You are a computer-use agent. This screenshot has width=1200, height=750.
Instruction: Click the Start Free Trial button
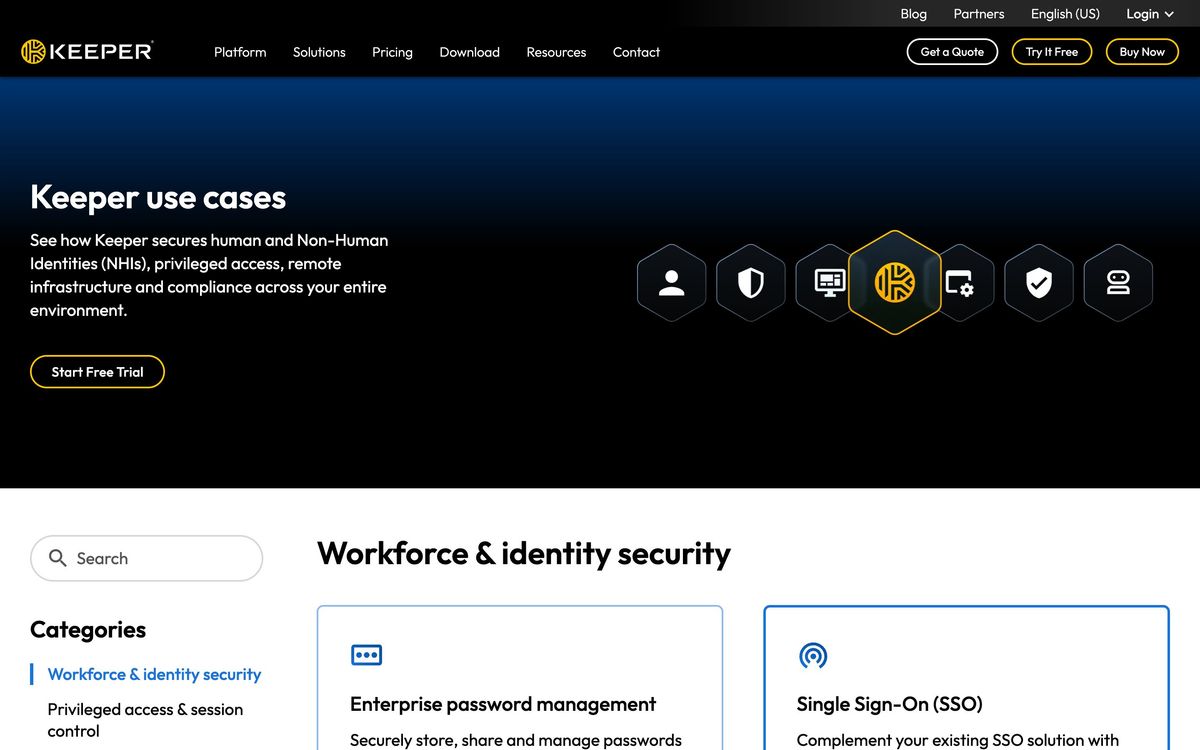coord(97,372)
